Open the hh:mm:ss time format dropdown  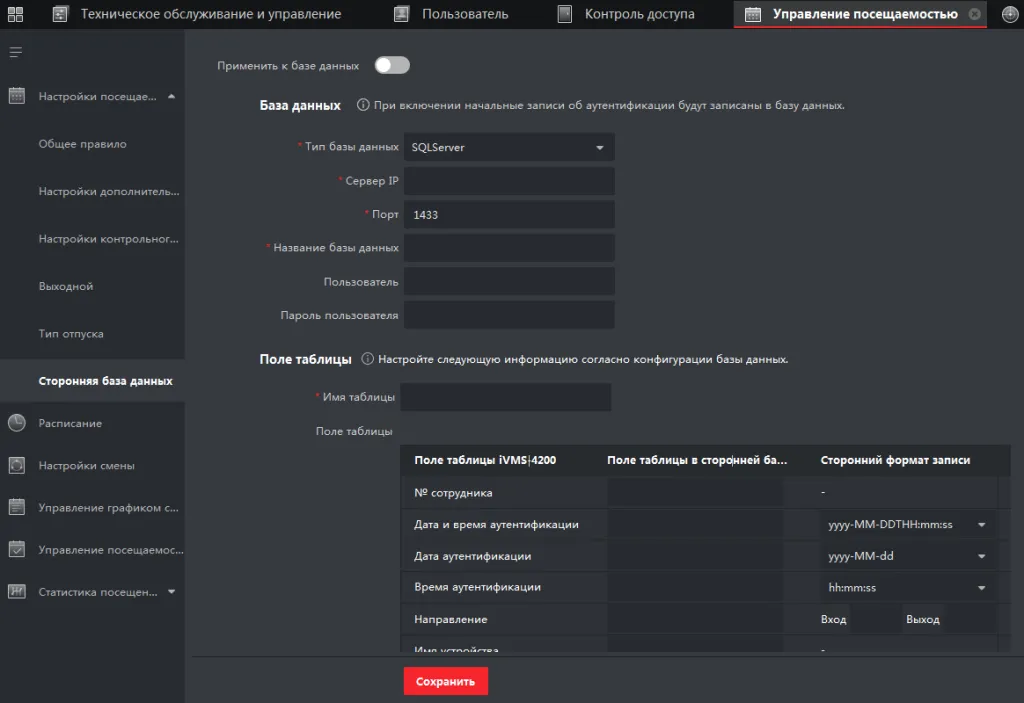pyautogui.click(x=906, y=588)
